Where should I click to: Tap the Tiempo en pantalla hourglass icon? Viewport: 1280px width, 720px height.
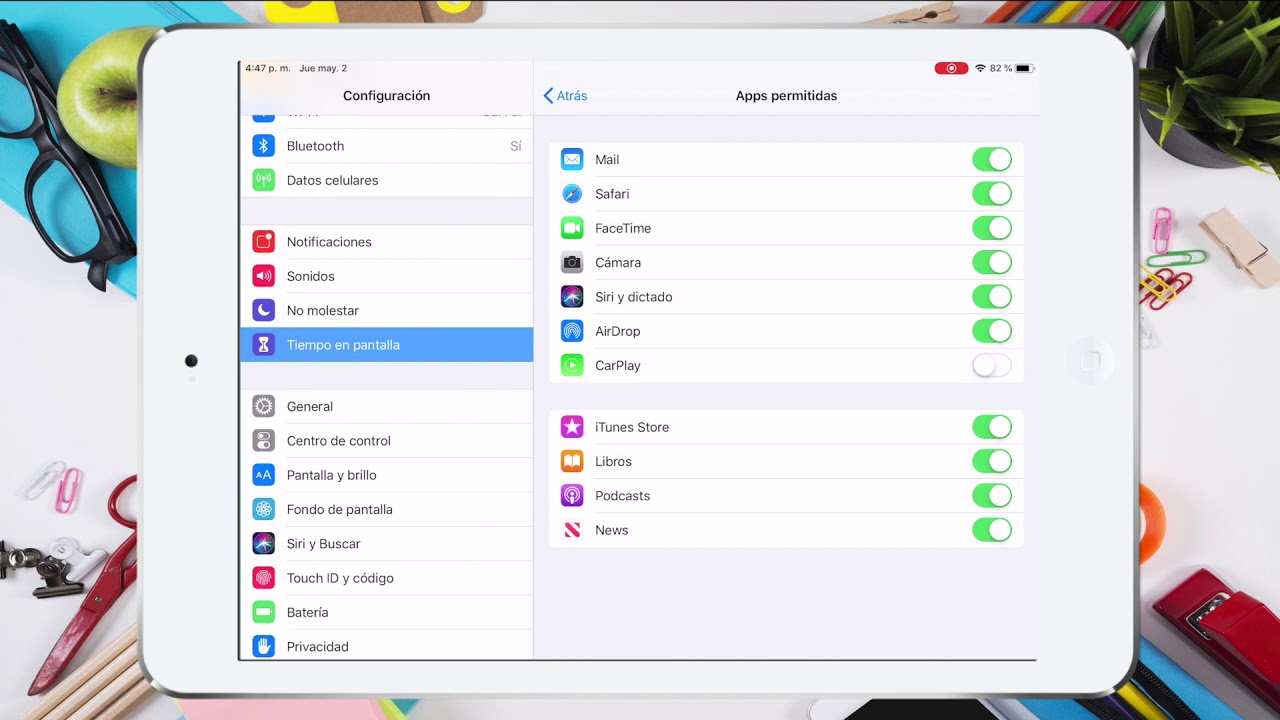pyautogui.click(x=263, y=345)
